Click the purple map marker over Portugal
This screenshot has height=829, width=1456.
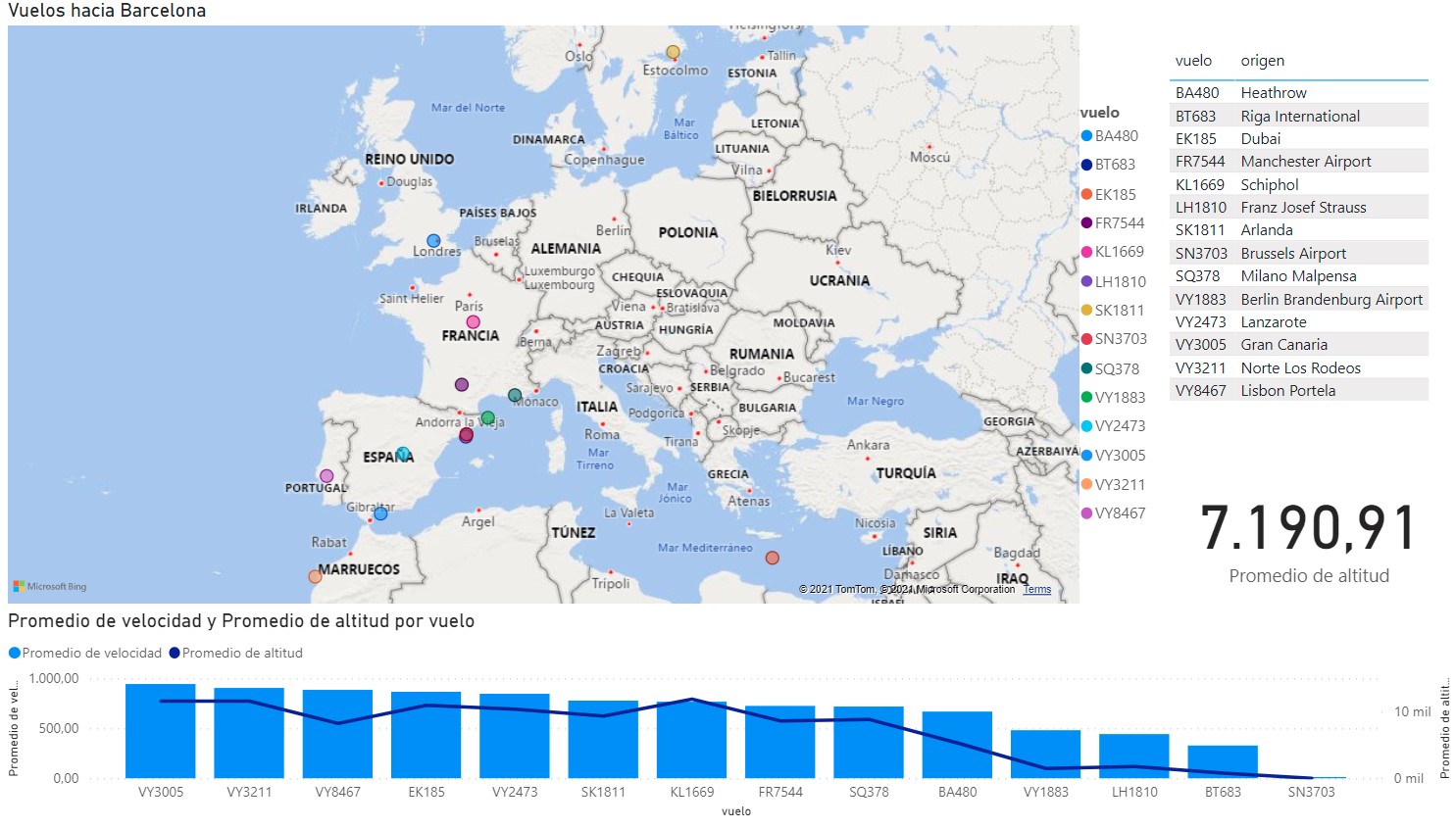point(326,476)
